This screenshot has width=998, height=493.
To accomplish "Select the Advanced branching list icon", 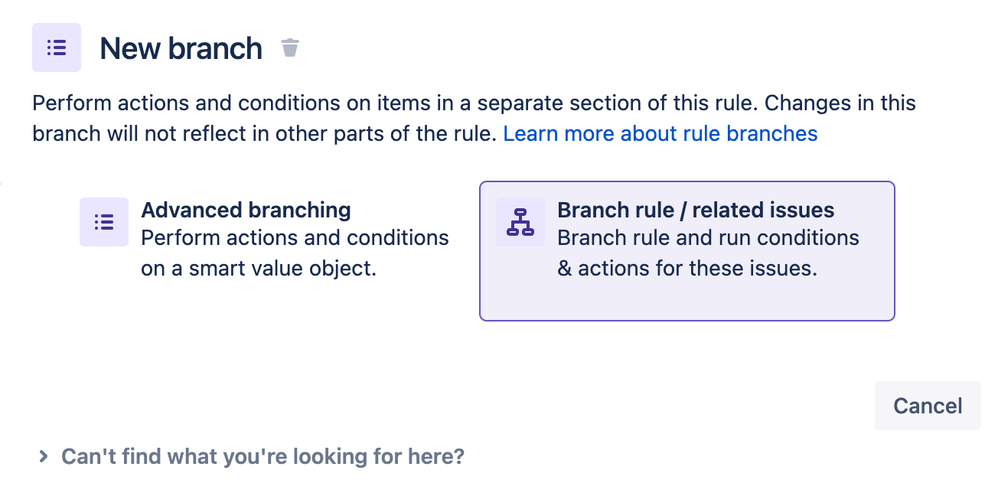I will [104, 222].
